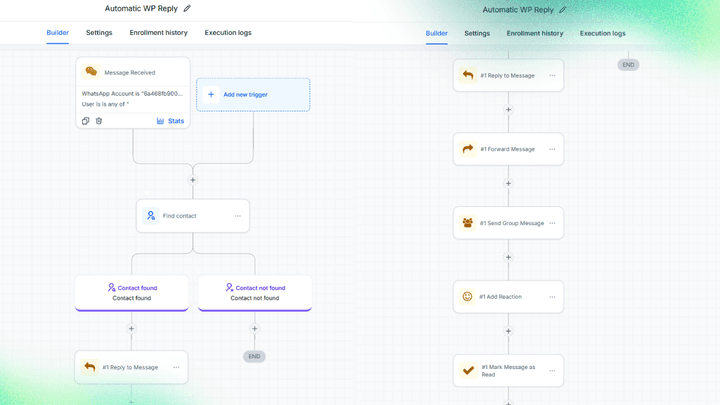The image size is (720, 405).
Task: Click the plus node below Send Group Message
Action: tap(508, 257)
